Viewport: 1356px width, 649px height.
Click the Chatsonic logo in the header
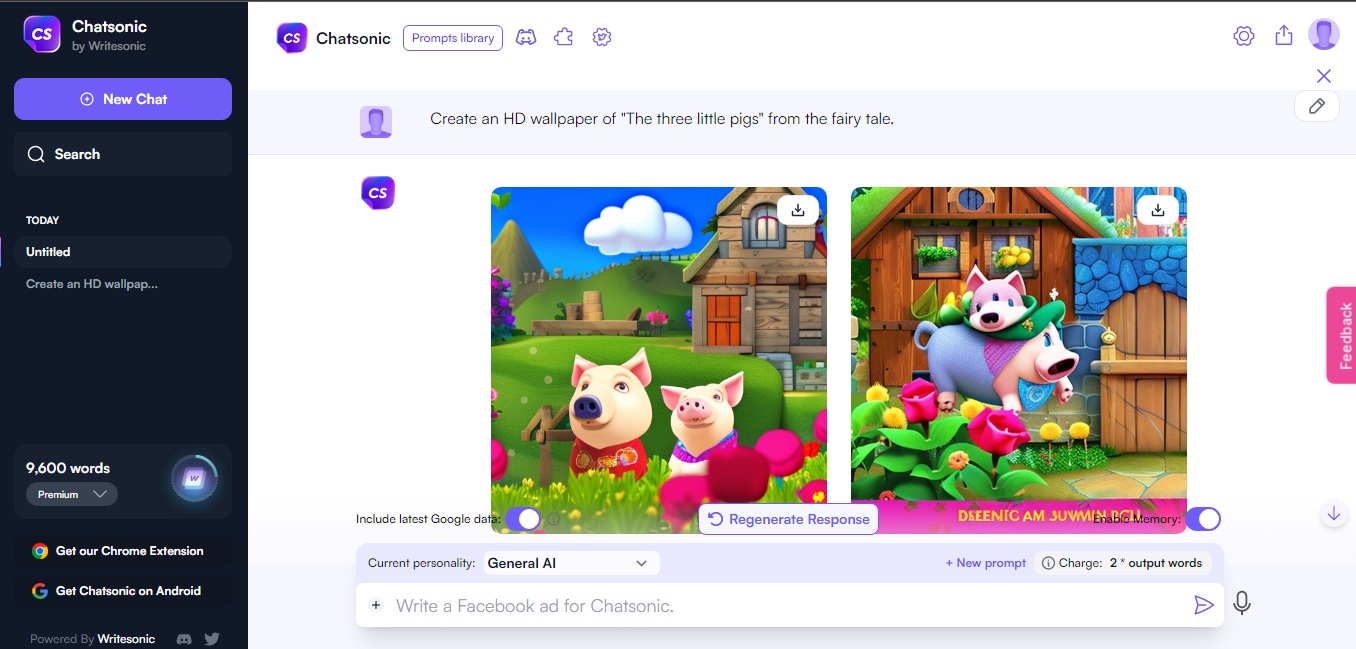292,38
